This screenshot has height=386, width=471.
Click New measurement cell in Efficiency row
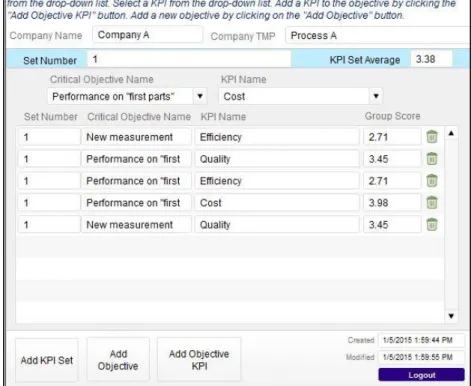(x=136, y=137)
